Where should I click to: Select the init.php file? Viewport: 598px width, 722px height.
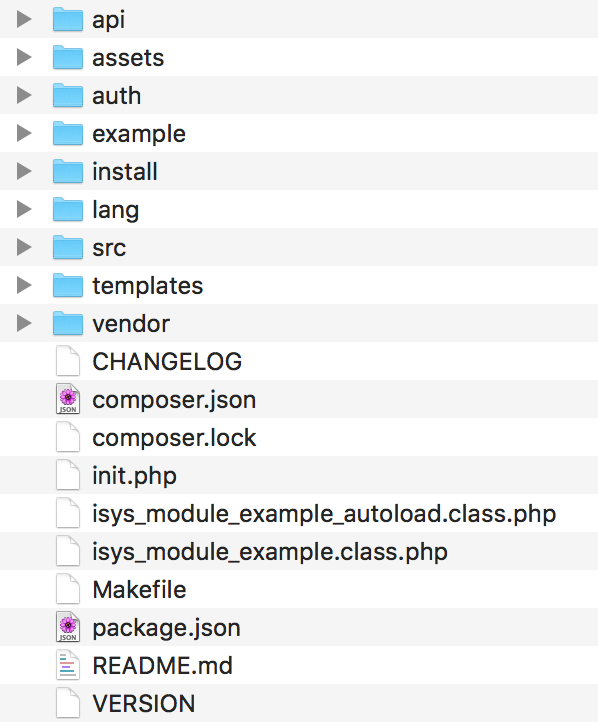point(299,475)
